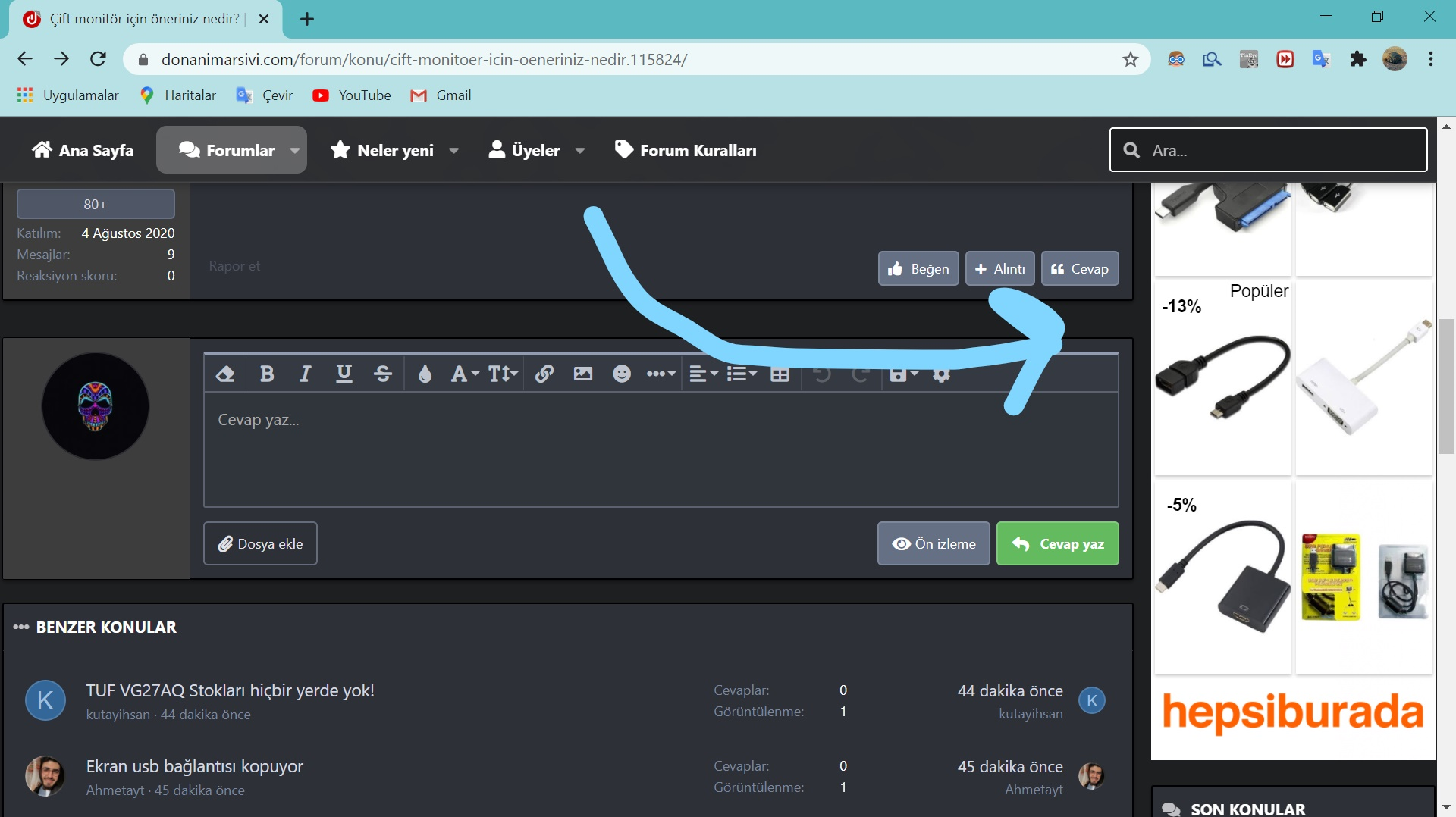Insert an image via the picture icon
The width and height of the screenshot is (1456, 817).
pyautogui.click(x=583, y=374)
